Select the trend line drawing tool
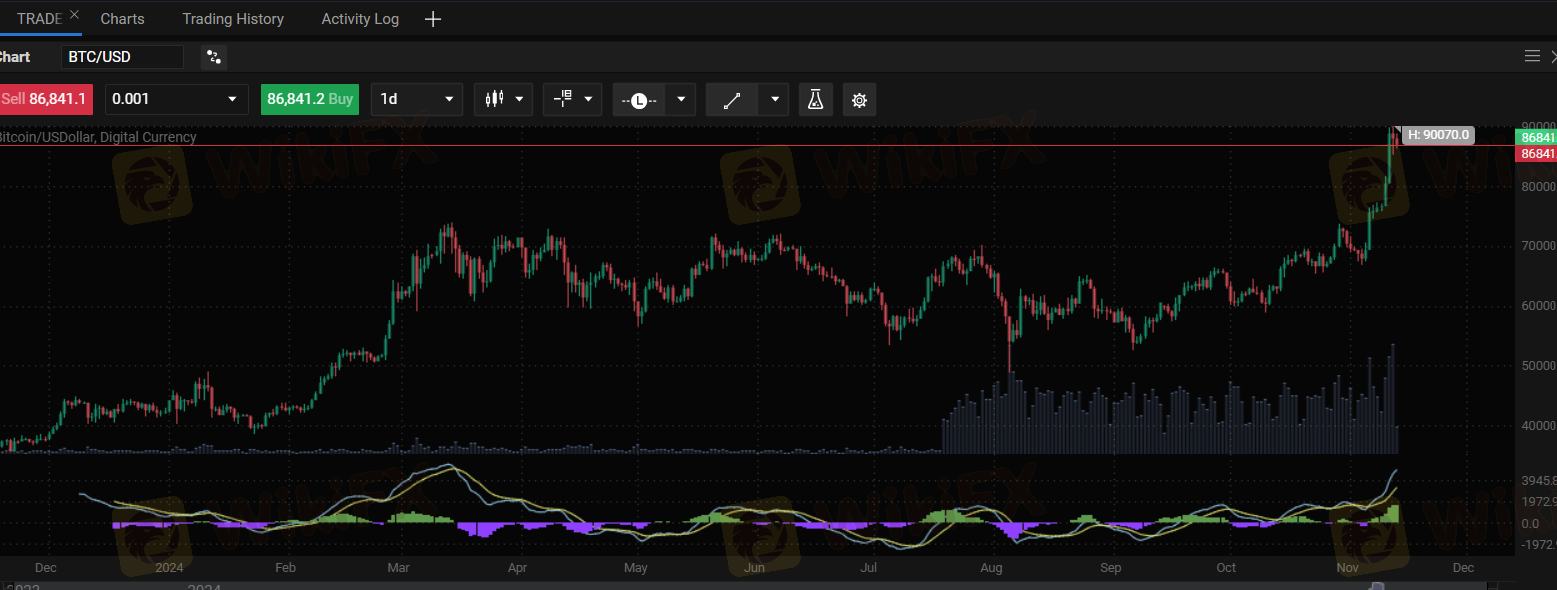 (x=732, y=99)
